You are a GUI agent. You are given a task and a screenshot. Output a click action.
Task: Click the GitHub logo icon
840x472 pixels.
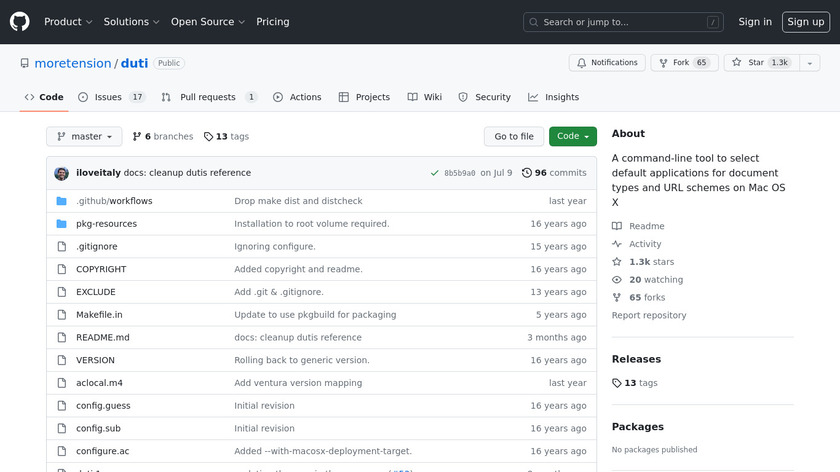click(x=20, y=22)
